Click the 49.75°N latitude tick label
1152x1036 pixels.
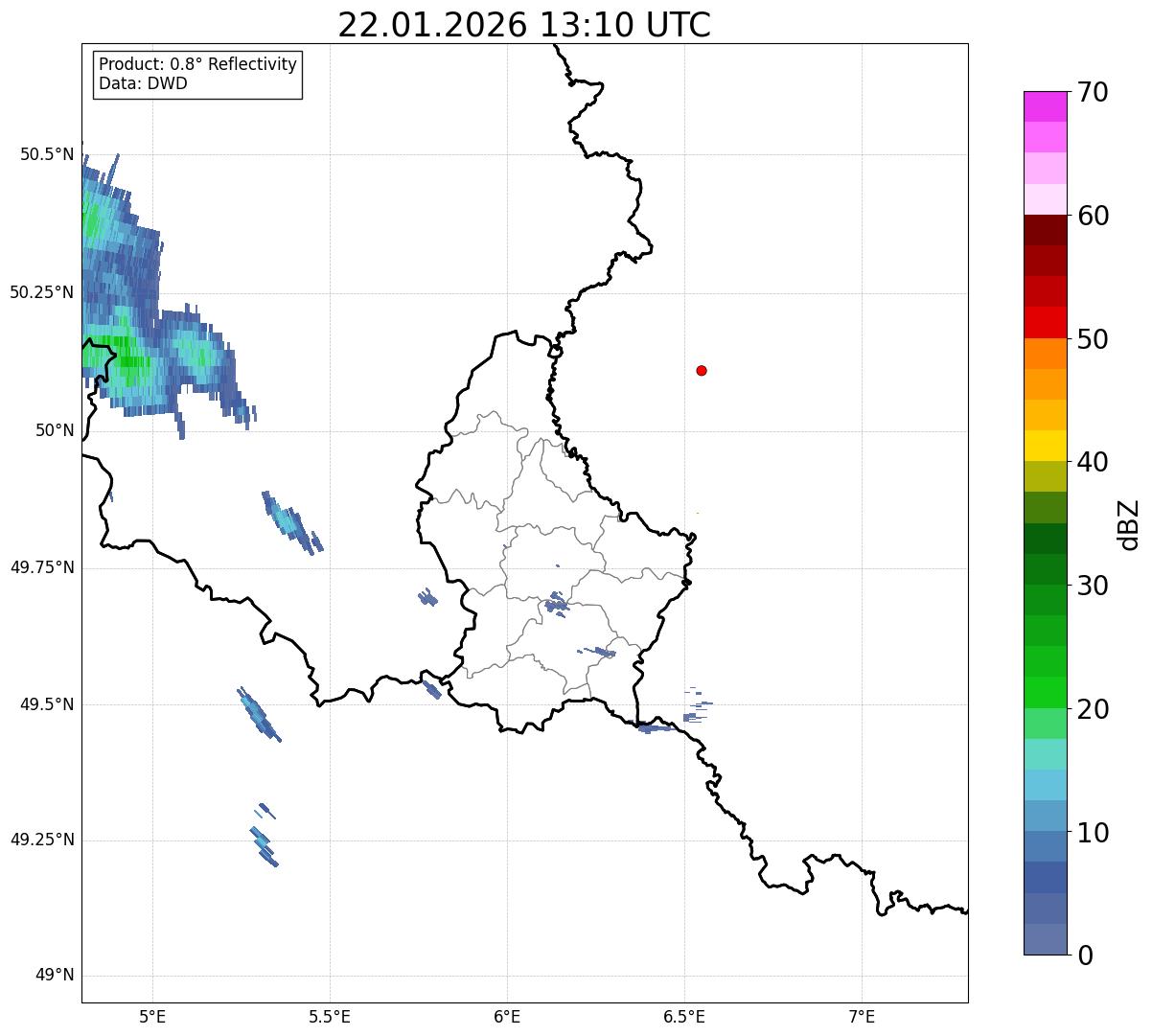[42, 567]
